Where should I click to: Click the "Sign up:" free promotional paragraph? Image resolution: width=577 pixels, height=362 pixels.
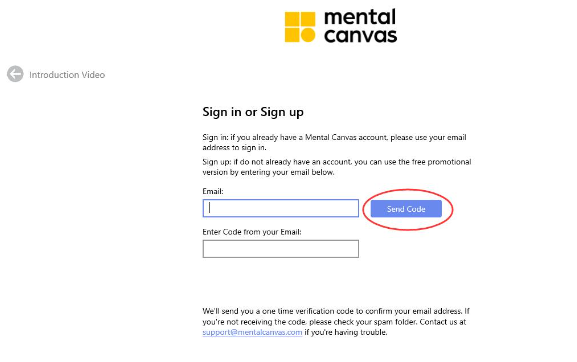[337, 167]
